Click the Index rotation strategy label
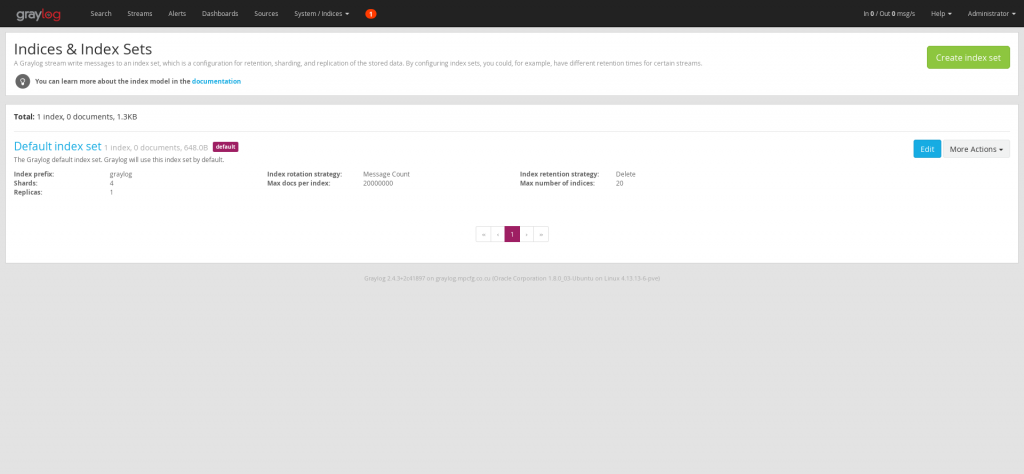 coord(304,174)
